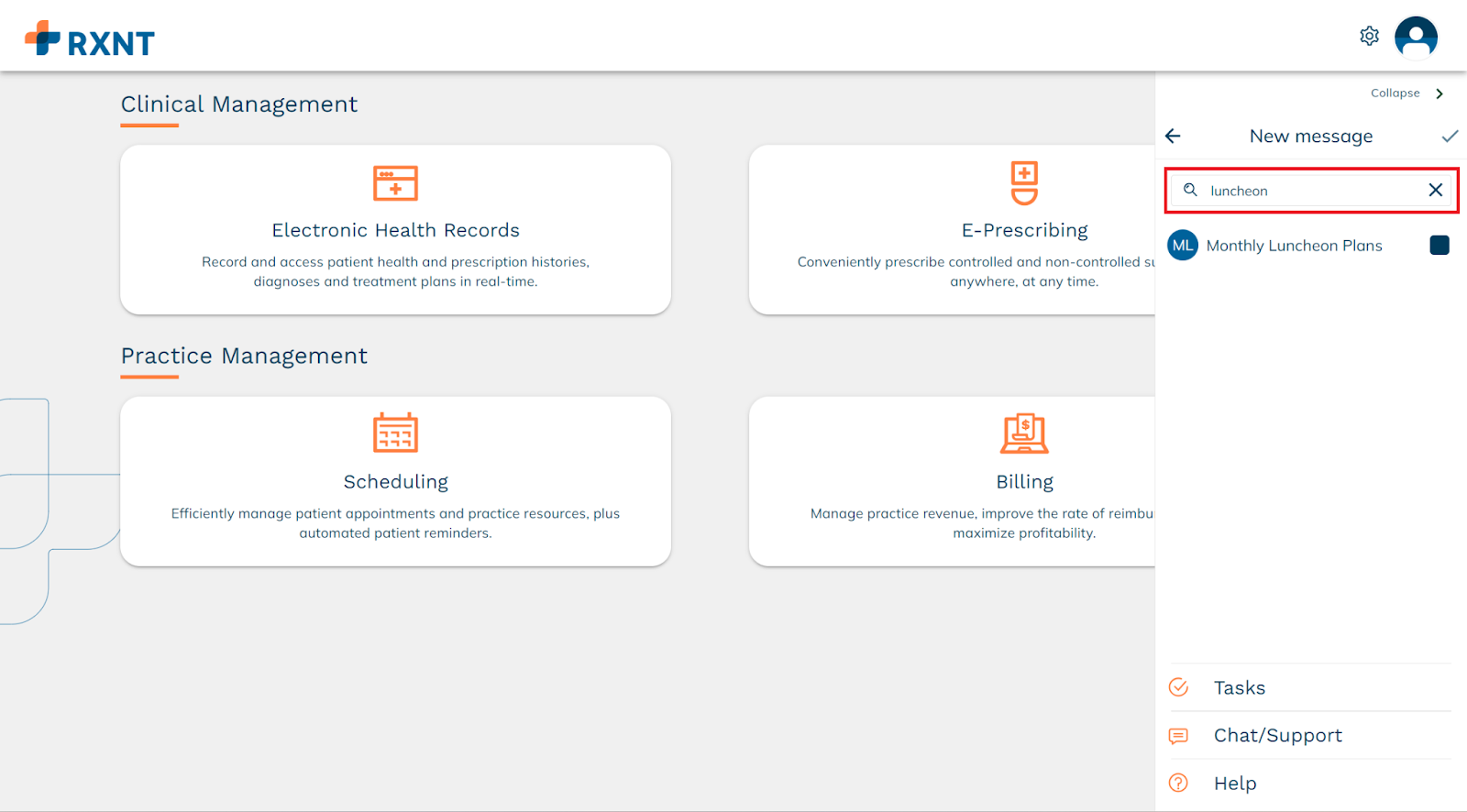Screen dimensions: 1467x812
Task: Click the Electronic Health Records icon
Action: point(395,183)
